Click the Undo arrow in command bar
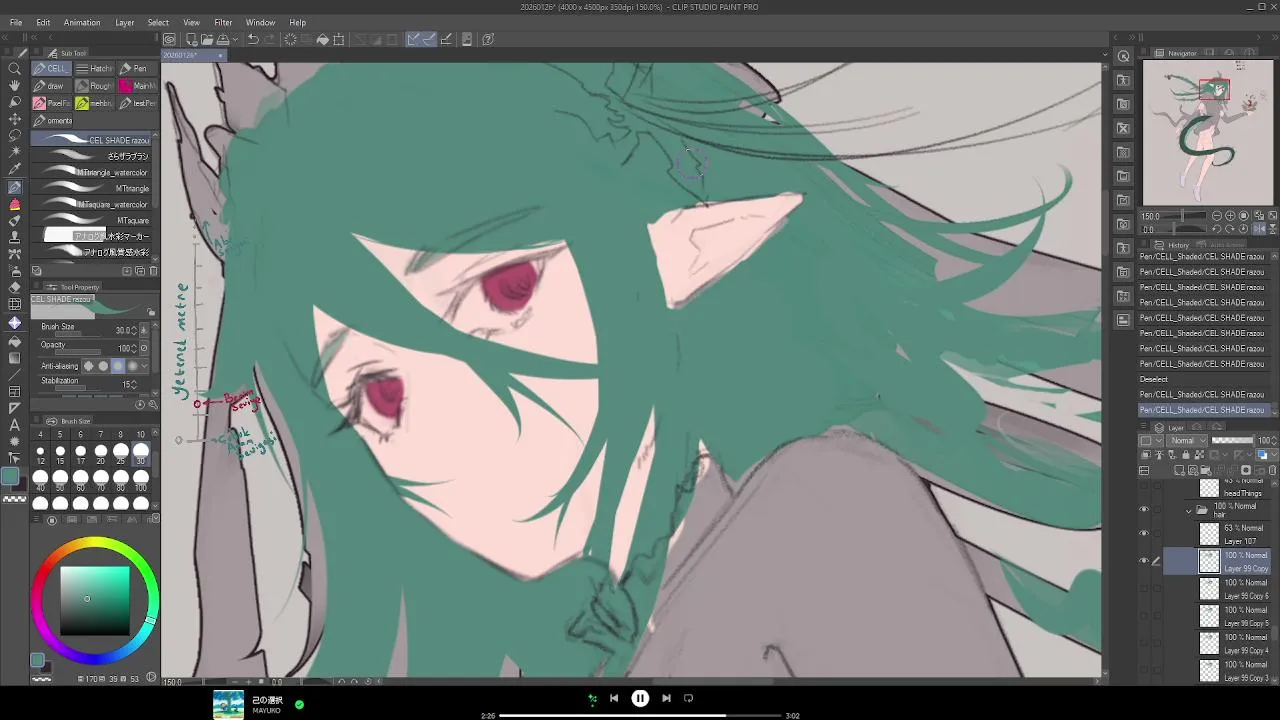The width and height of the screenshot is (1280, 720). tap(253, 40)
